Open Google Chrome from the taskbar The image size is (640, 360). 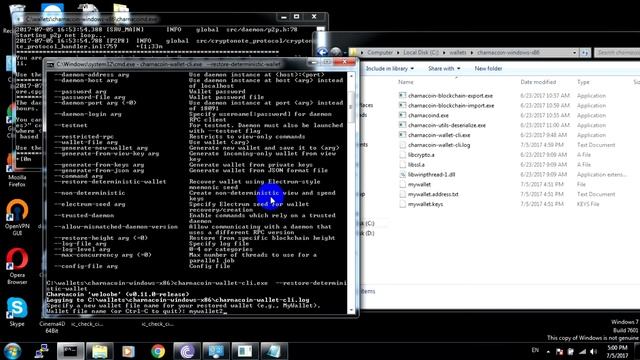(158, 351)
